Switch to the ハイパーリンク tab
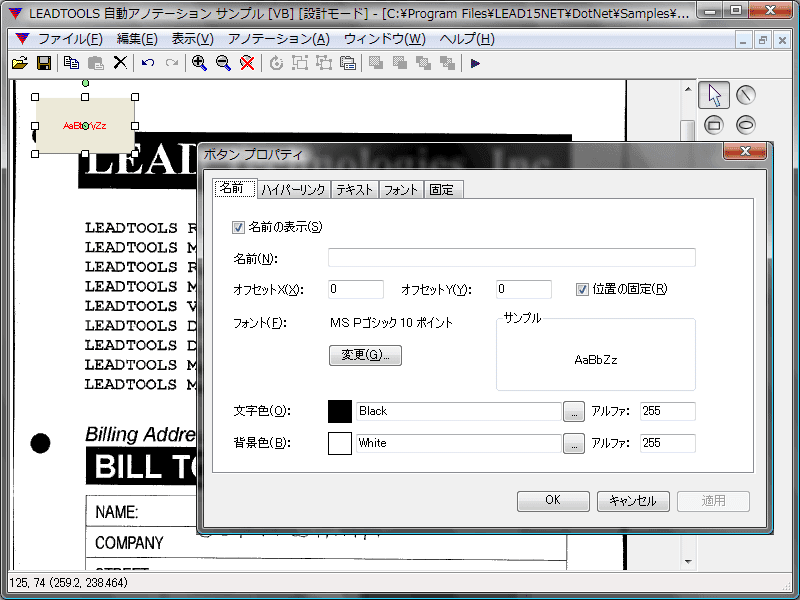 click(293, 190)
